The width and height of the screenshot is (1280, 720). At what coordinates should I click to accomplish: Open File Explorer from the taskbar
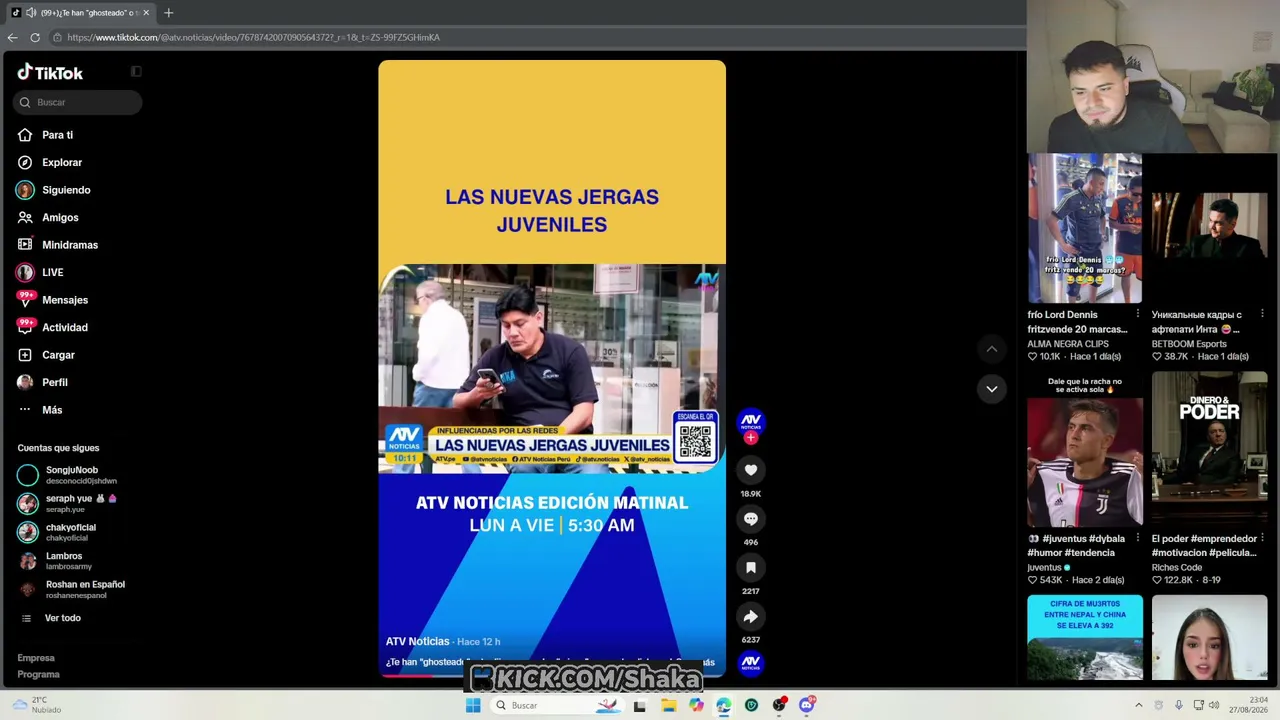point(668,705)
